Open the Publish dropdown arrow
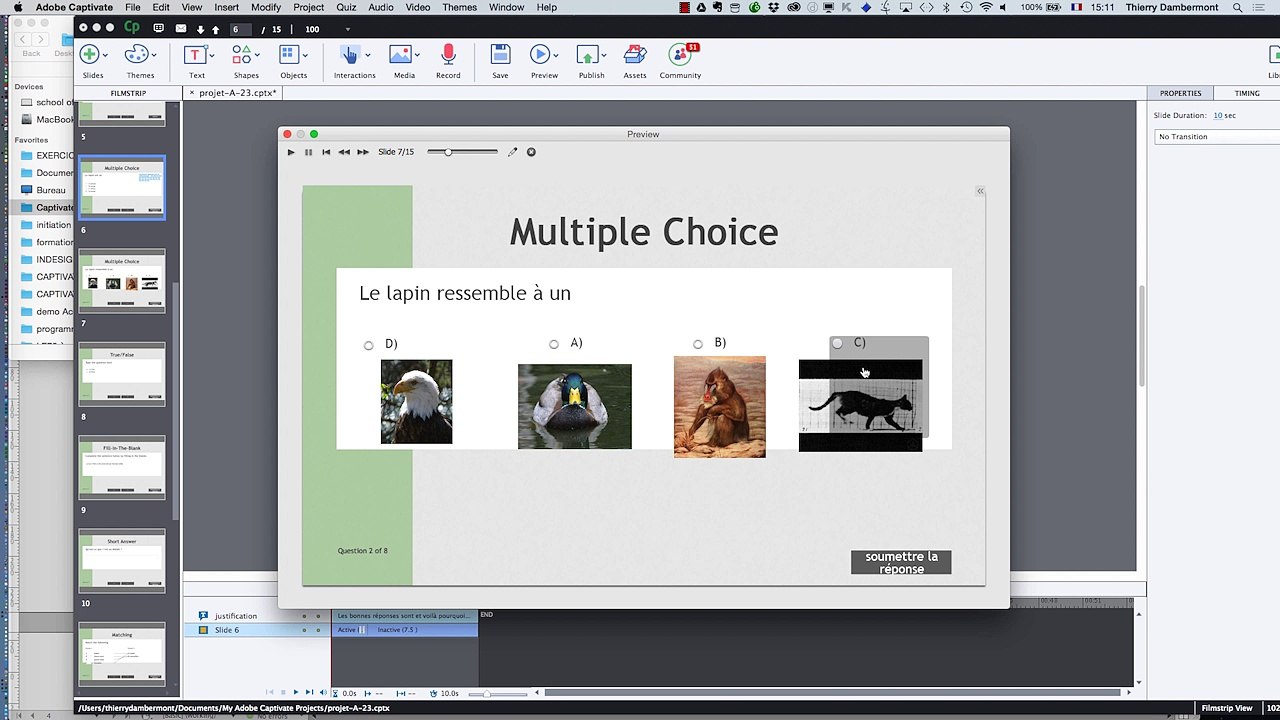This screenshot has height=720, width=1280. (x=606, y=55)
